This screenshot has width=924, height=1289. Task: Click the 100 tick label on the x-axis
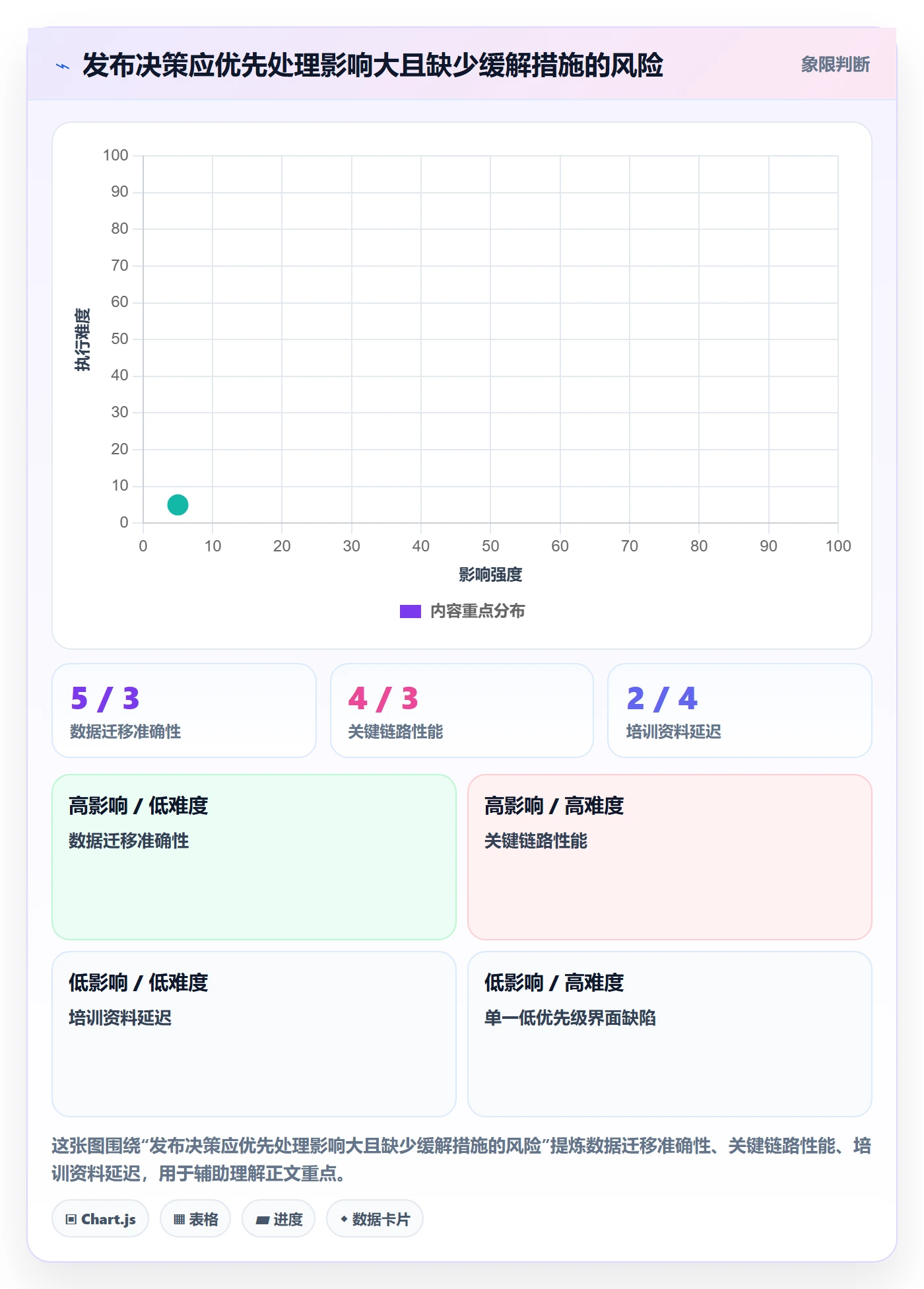pyautogui.click(x=838, y=546)
